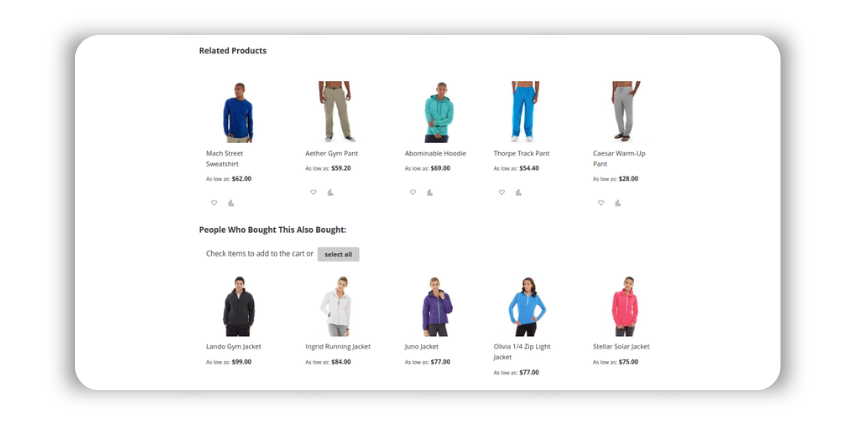Add Abominable Hoodie to wish list
853x425 pixels.
[413, 192]
